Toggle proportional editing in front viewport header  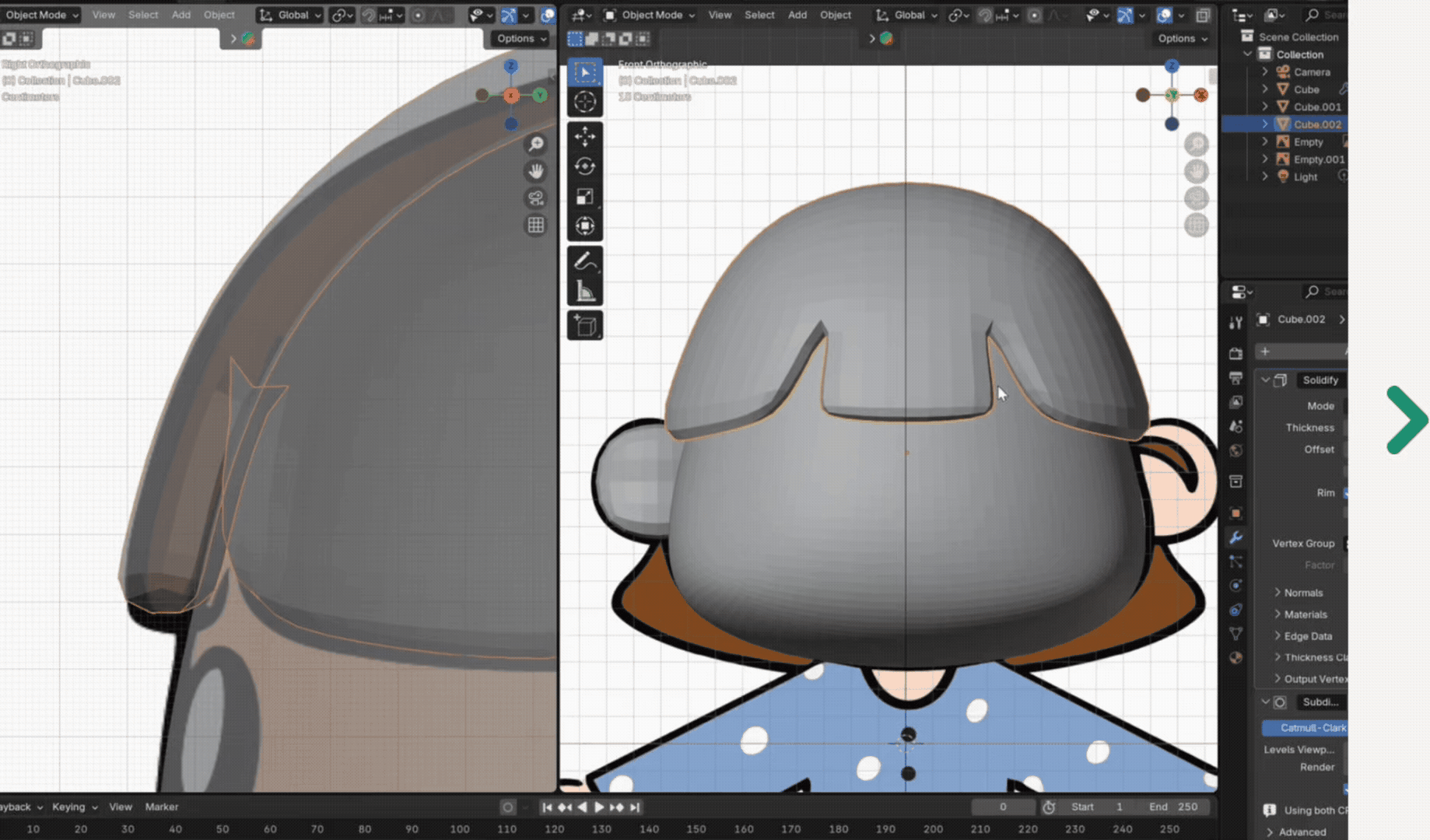[x=1034, y=15]
